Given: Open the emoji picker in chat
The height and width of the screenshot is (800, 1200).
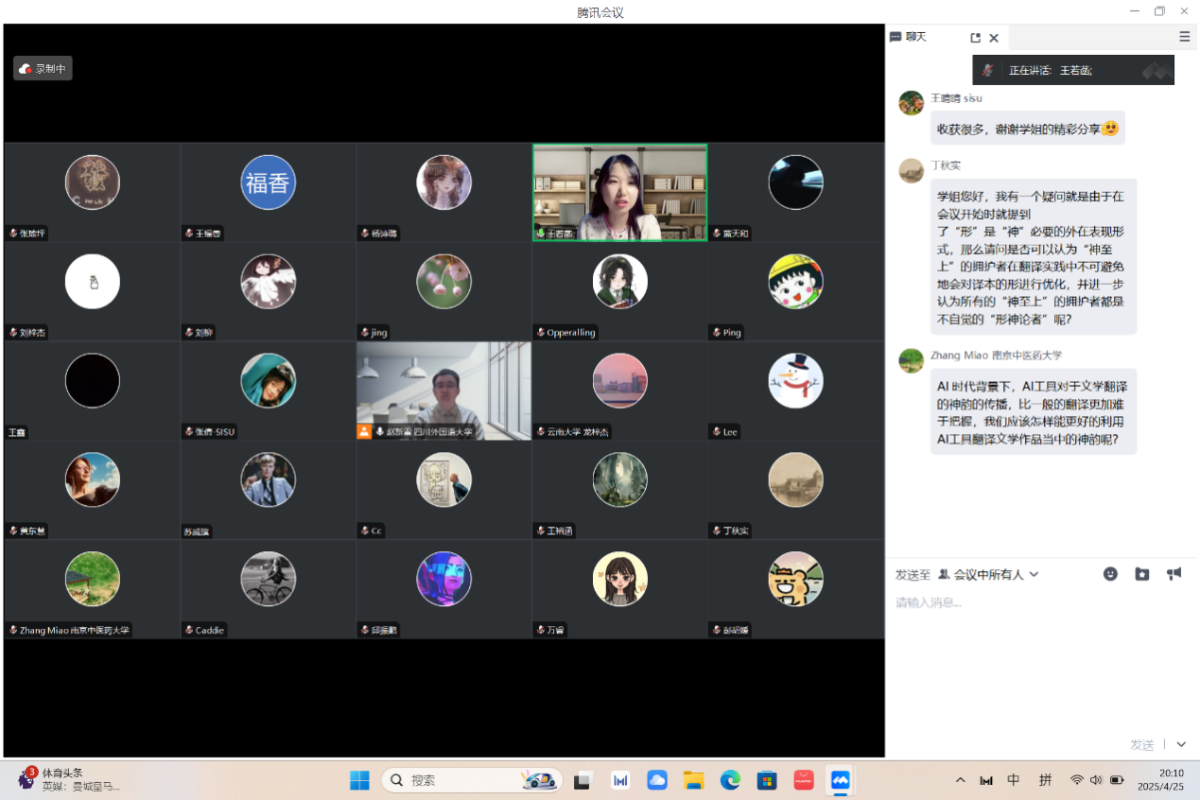Looking at the screenshot, I should [1110, 574].
